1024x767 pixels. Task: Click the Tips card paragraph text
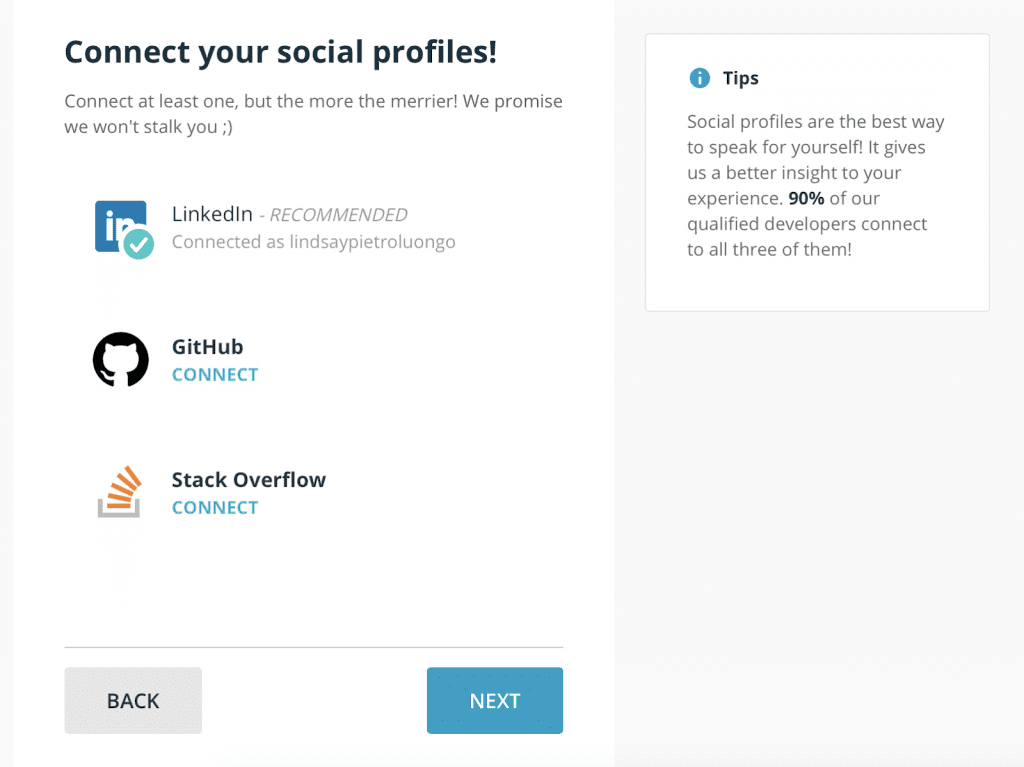click(816, 186)
